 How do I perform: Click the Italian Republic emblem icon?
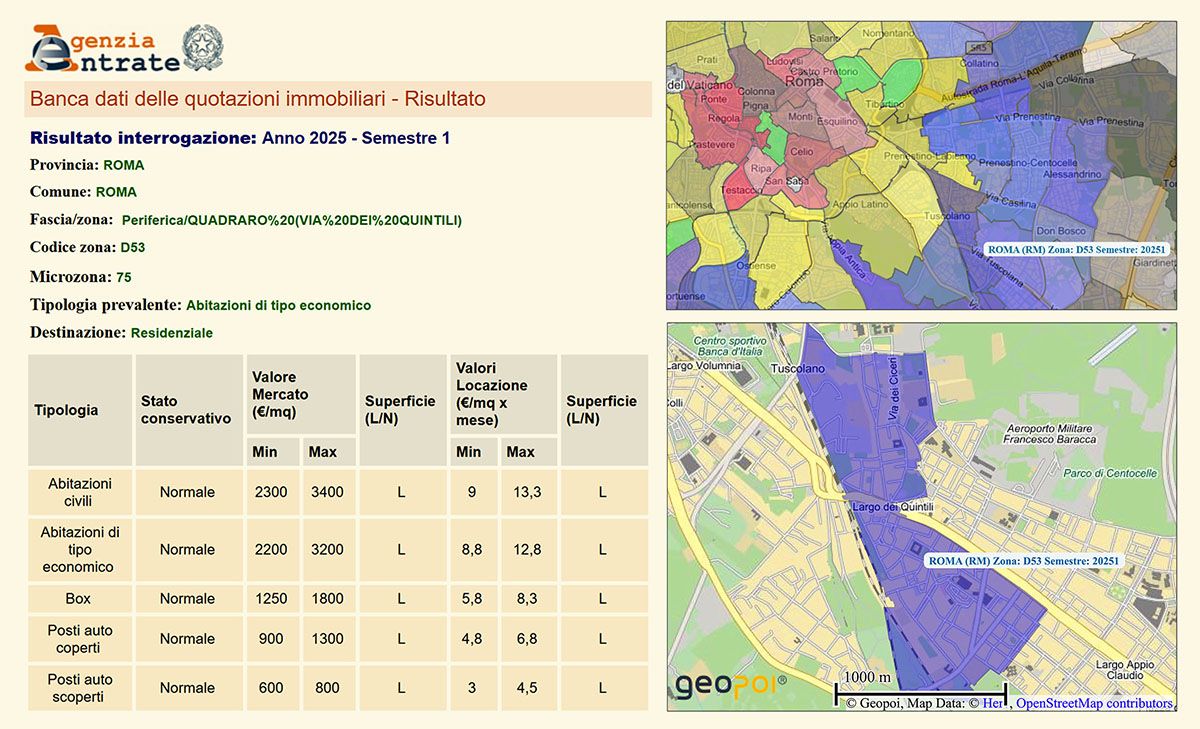203,47
